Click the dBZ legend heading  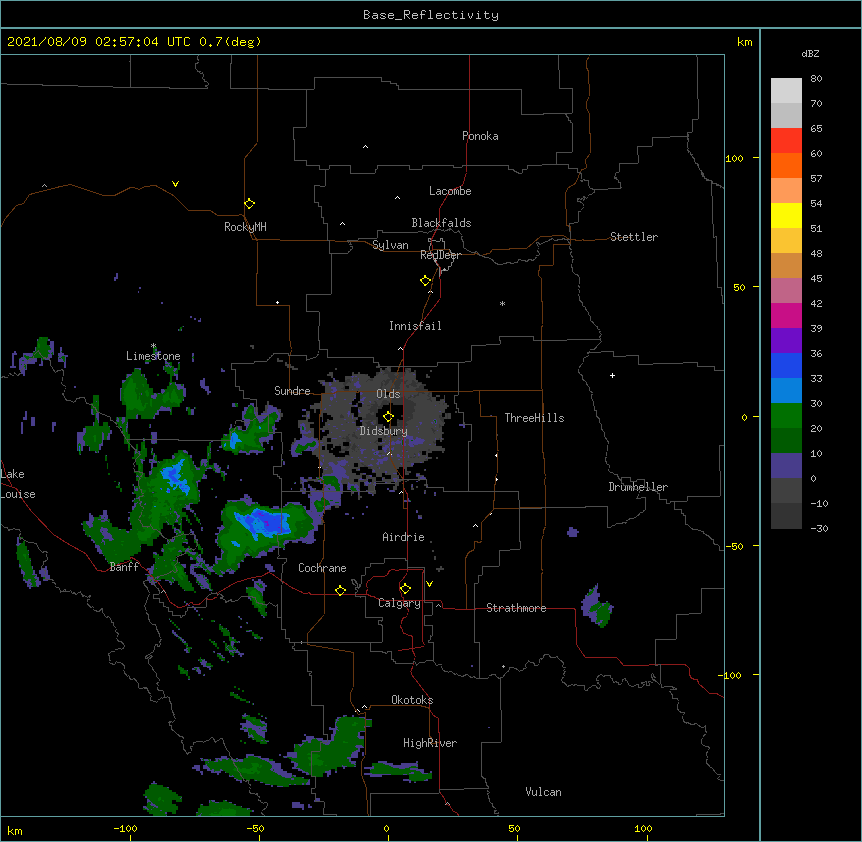pos(810,53)
